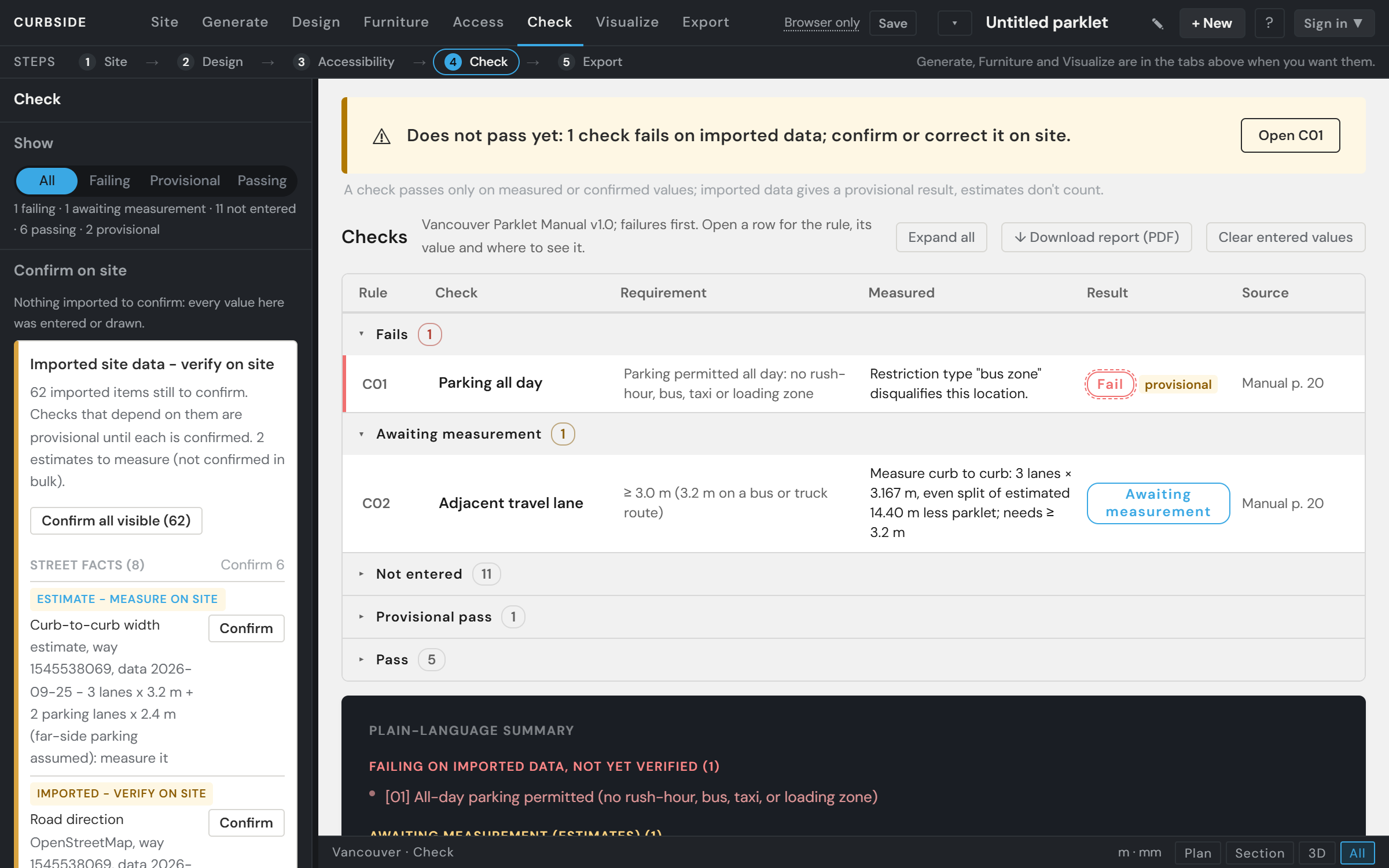Click Confirm 6 beside Street Facts
This screenshot has width=1389, height=868.
click(252, 565)
